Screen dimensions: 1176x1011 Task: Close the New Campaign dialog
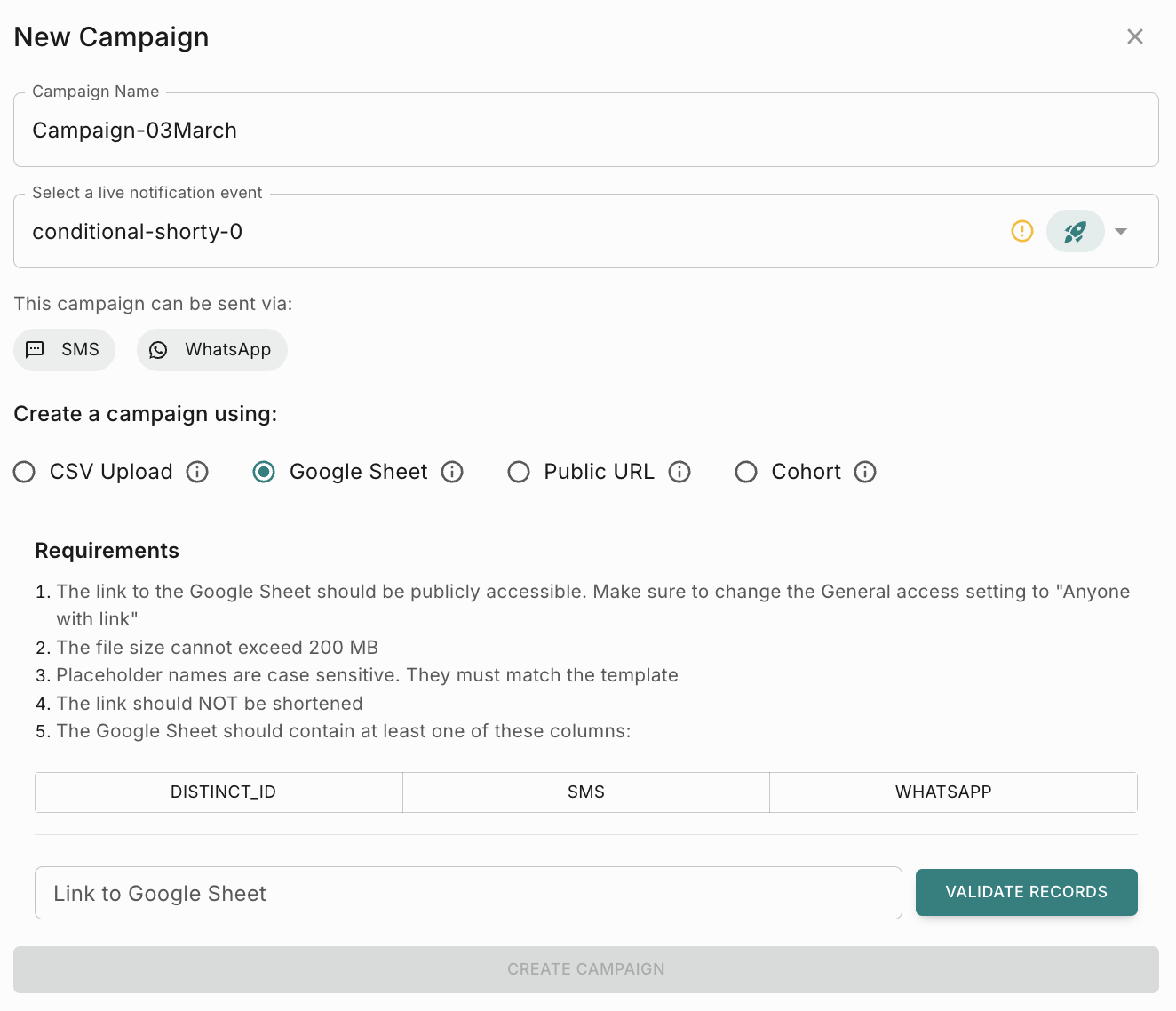pyautogui.click(x=1135, y=36)
